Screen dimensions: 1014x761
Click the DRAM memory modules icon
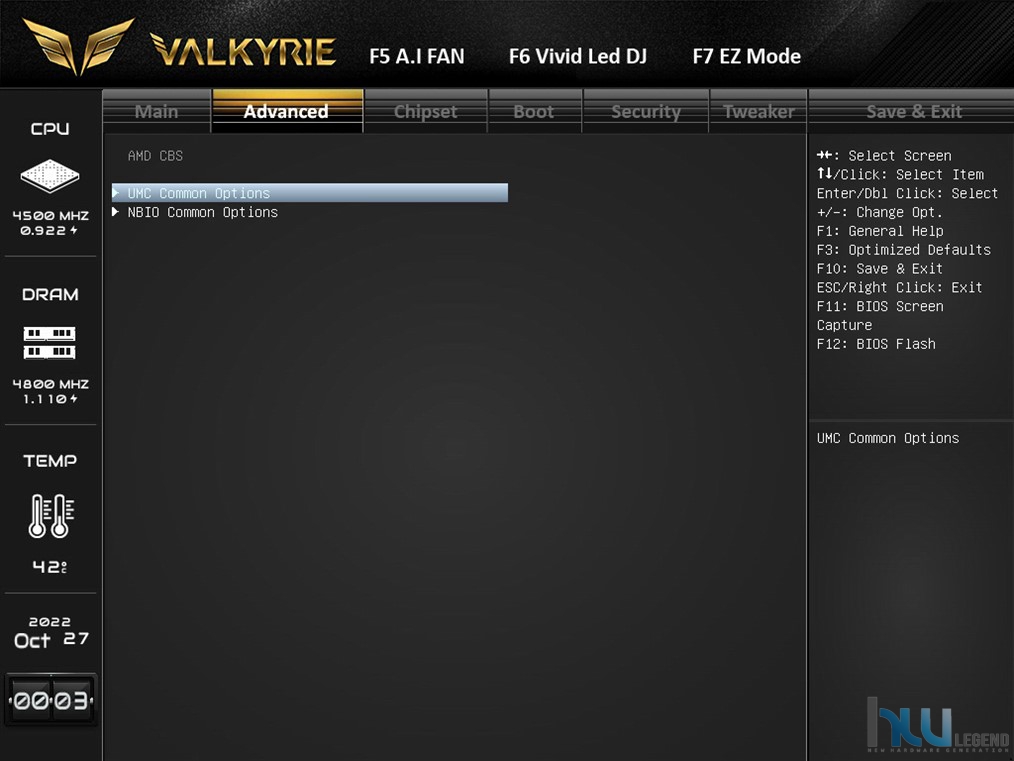point(50,343)
